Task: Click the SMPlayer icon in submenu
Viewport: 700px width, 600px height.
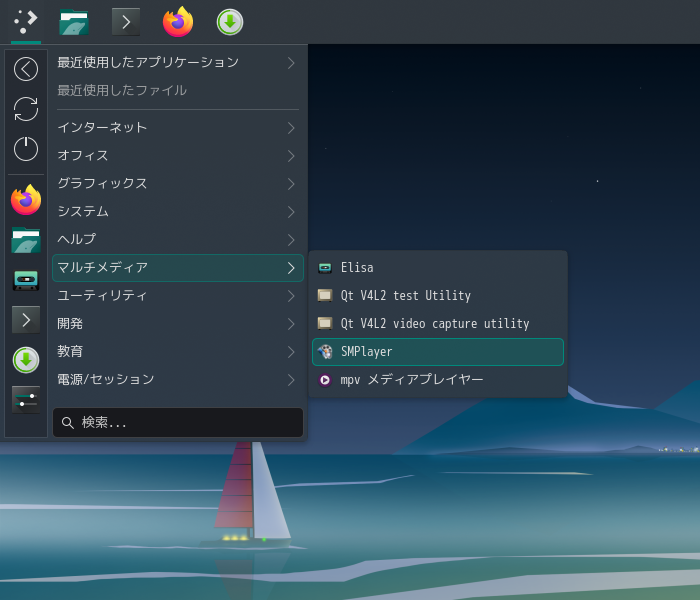Action: pyautogui.click(x=325, y=352)
